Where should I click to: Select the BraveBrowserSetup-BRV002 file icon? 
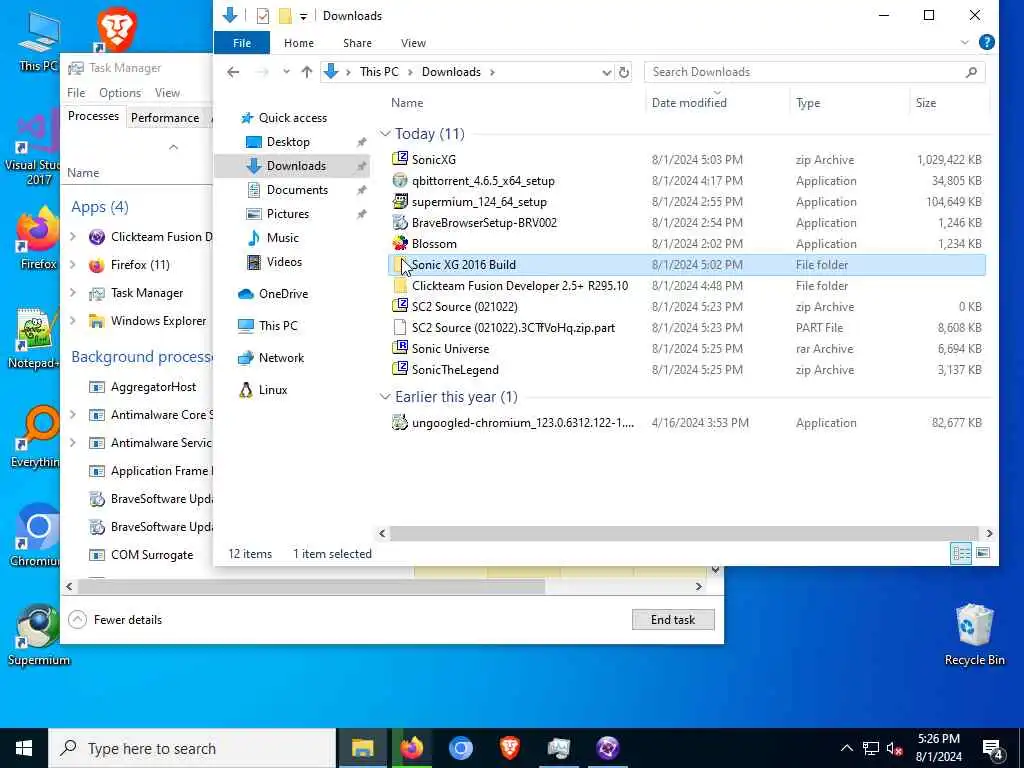point(400,222)
